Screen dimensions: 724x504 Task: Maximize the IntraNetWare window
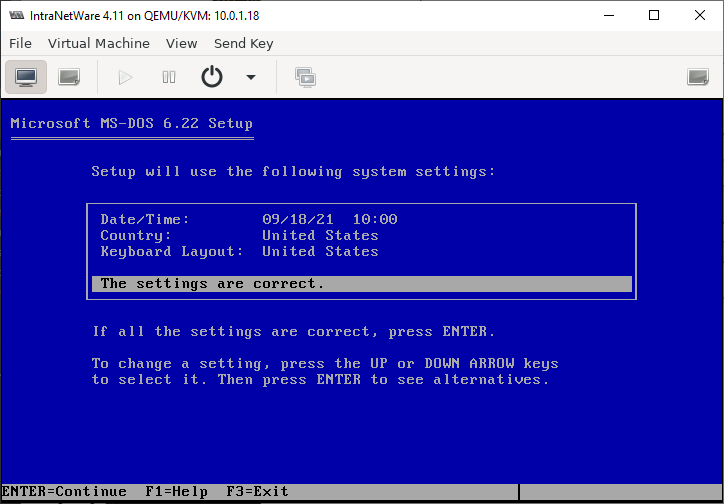click(654, 15)
